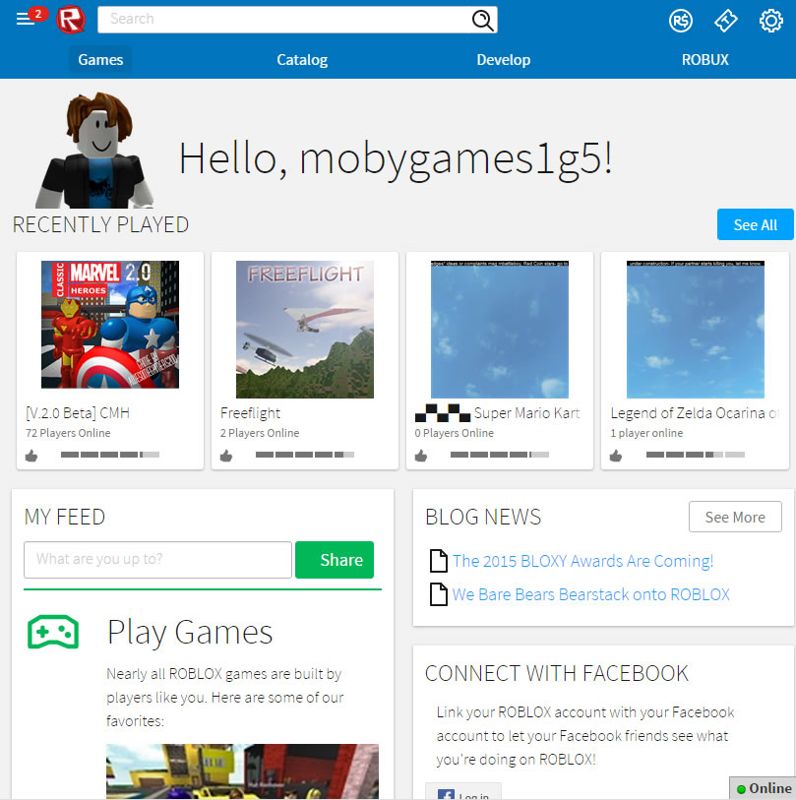
Task: Open the Freeflight game thumbnail
Action: click(x=305, y=330)
